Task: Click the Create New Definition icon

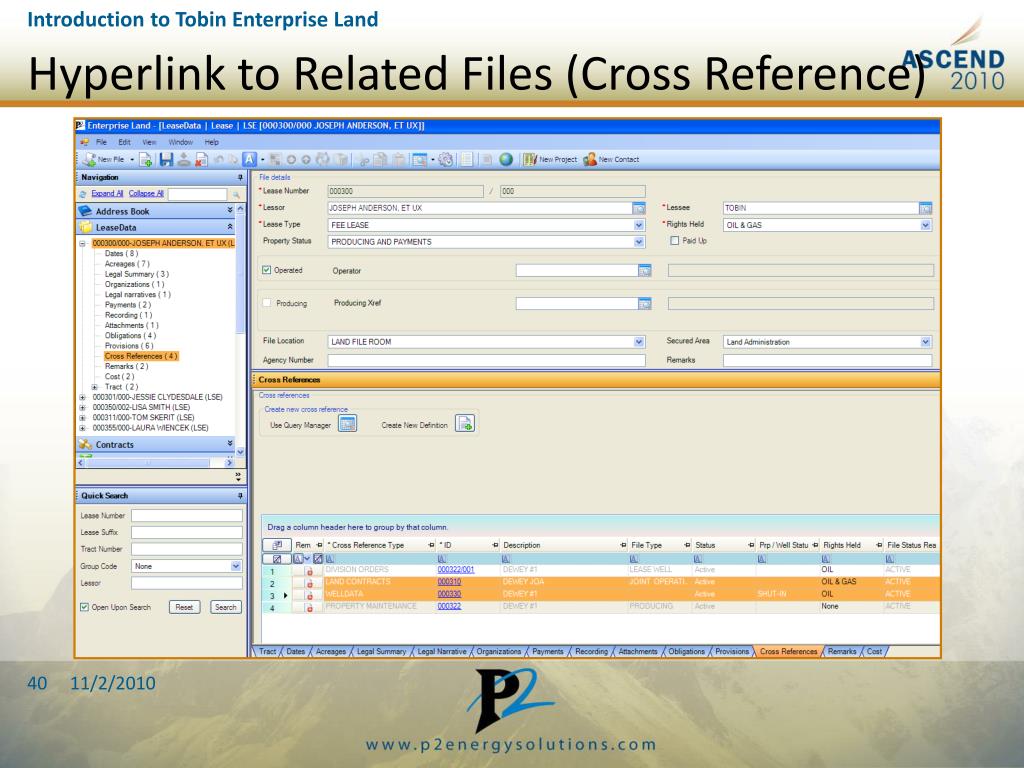Action: (464, 424)
